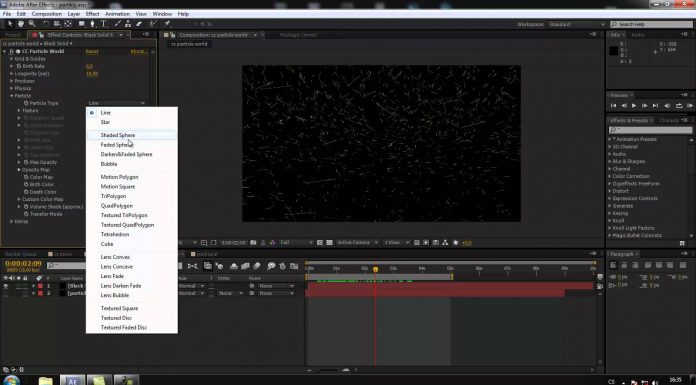The image size is (696, 385).
Task: Expand Color Correction effects category
Action: (610, 176)
